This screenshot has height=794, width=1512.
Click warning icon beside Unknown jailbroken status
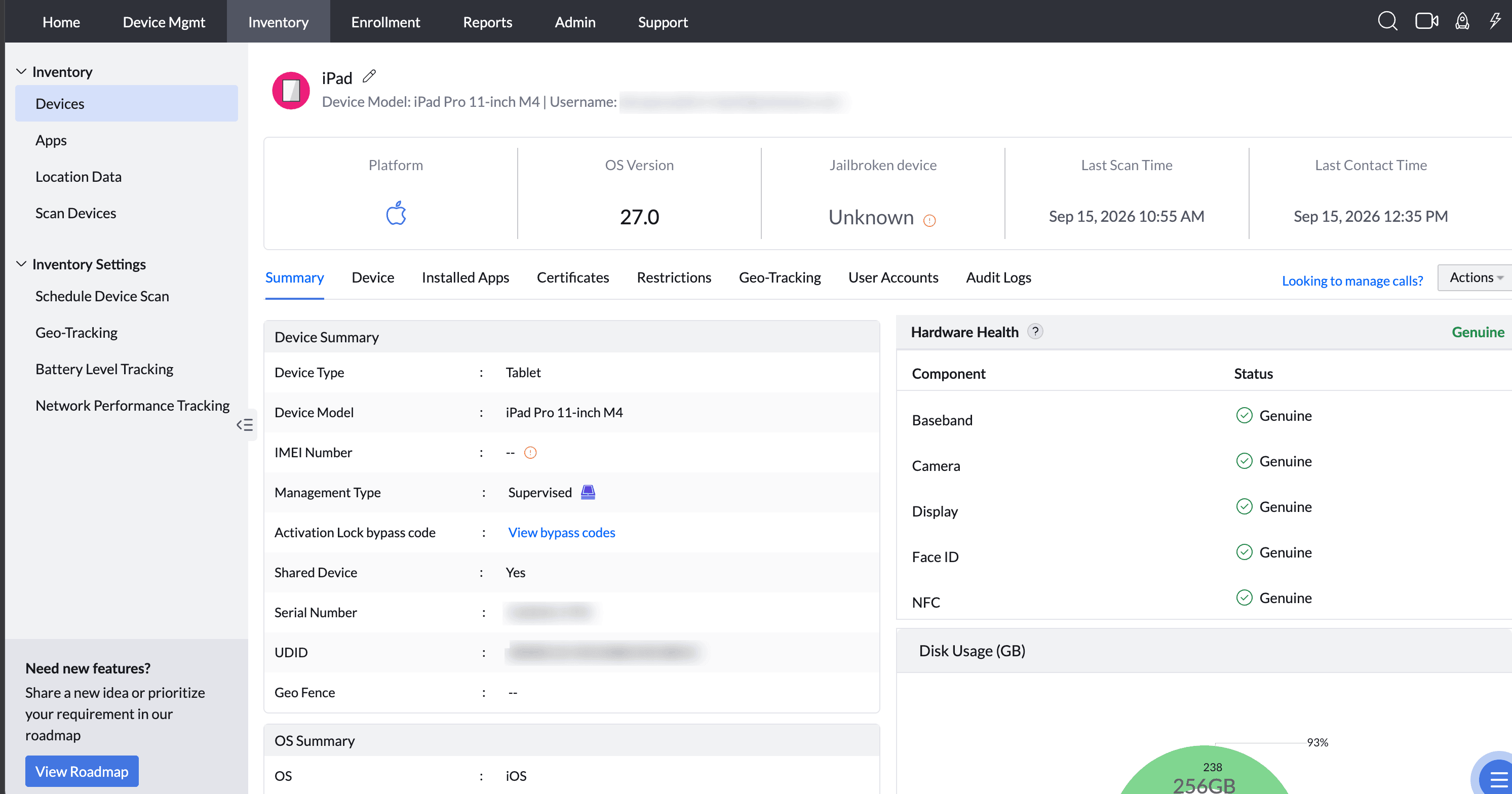(x=929, y=221)
